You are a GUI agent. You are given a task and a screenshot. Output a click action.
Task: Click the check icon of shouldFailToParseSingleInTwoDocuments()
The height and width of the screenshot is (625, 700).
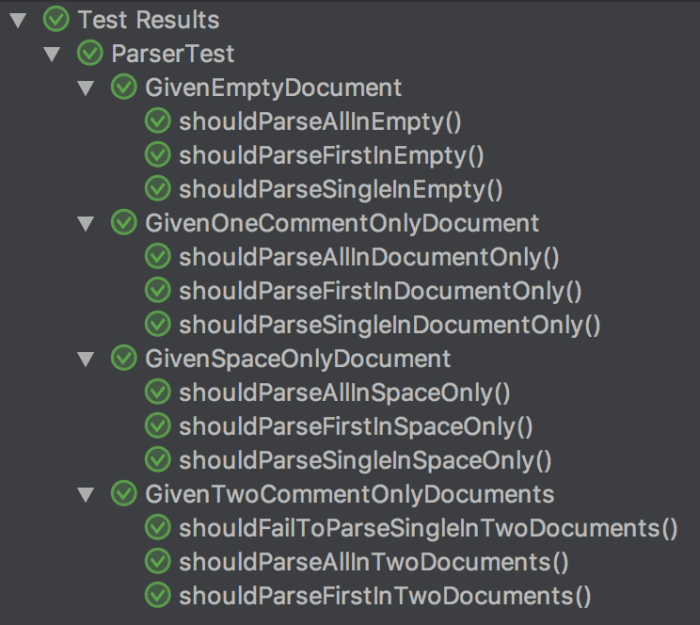158,528
